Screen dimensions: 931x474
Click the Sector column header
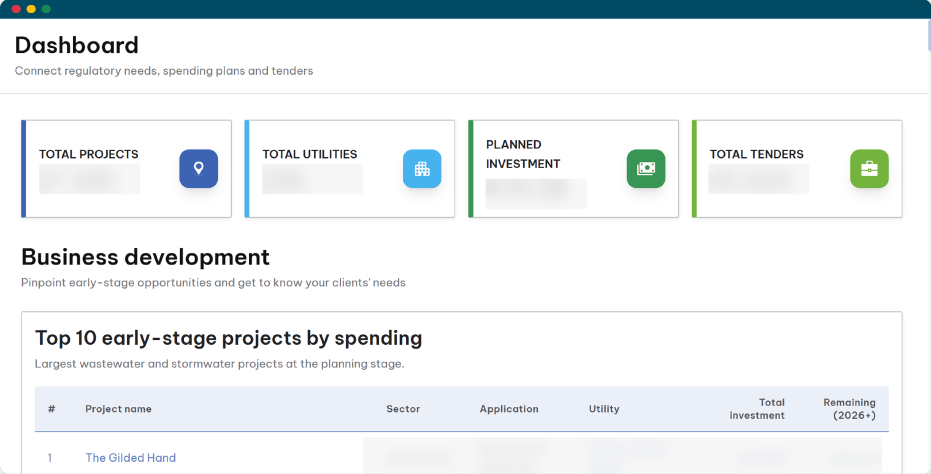[403, 409]
